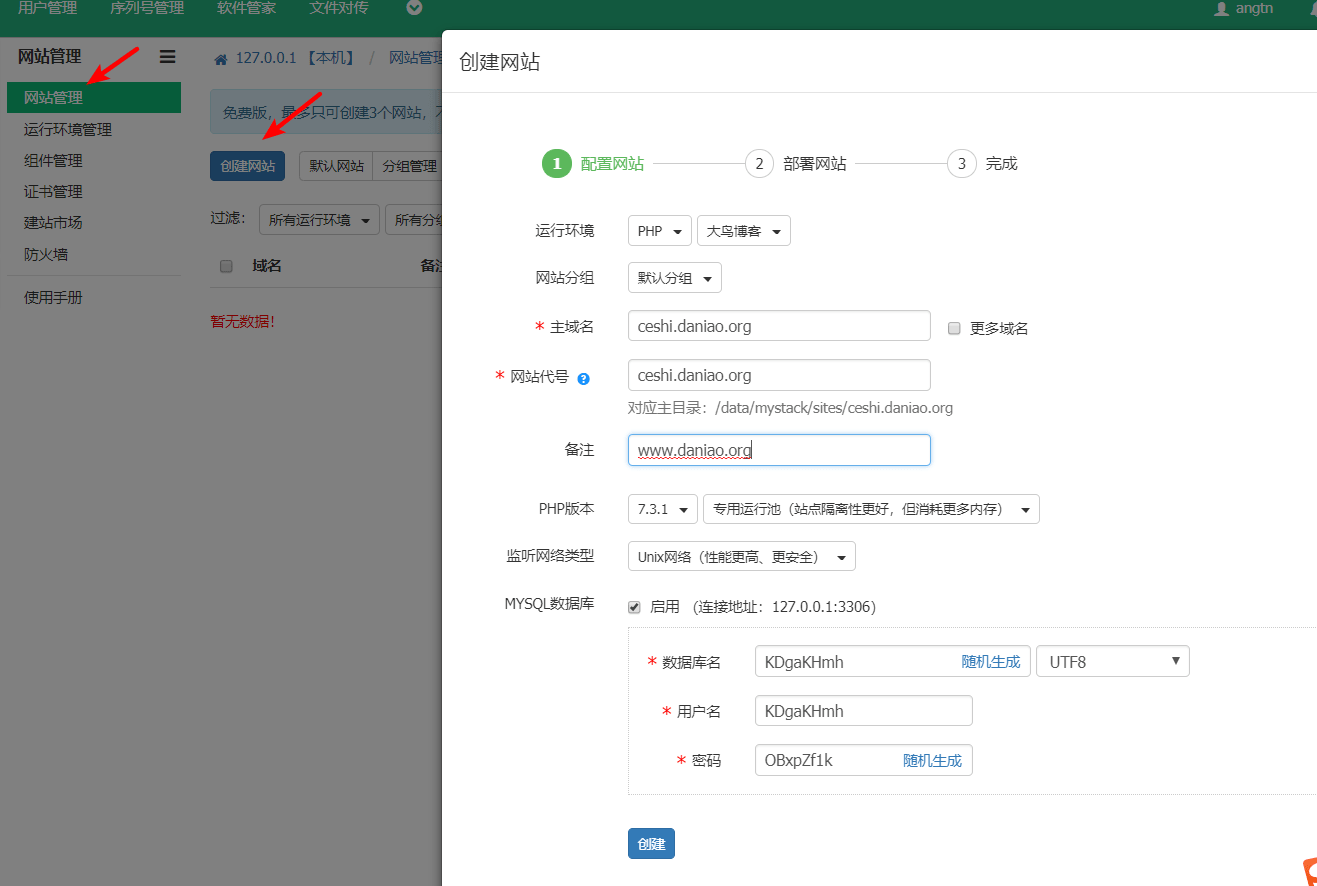Click the home icon in the breadcrumb
The height and width of the screenshot is (886, 1317).
(221, 58)
